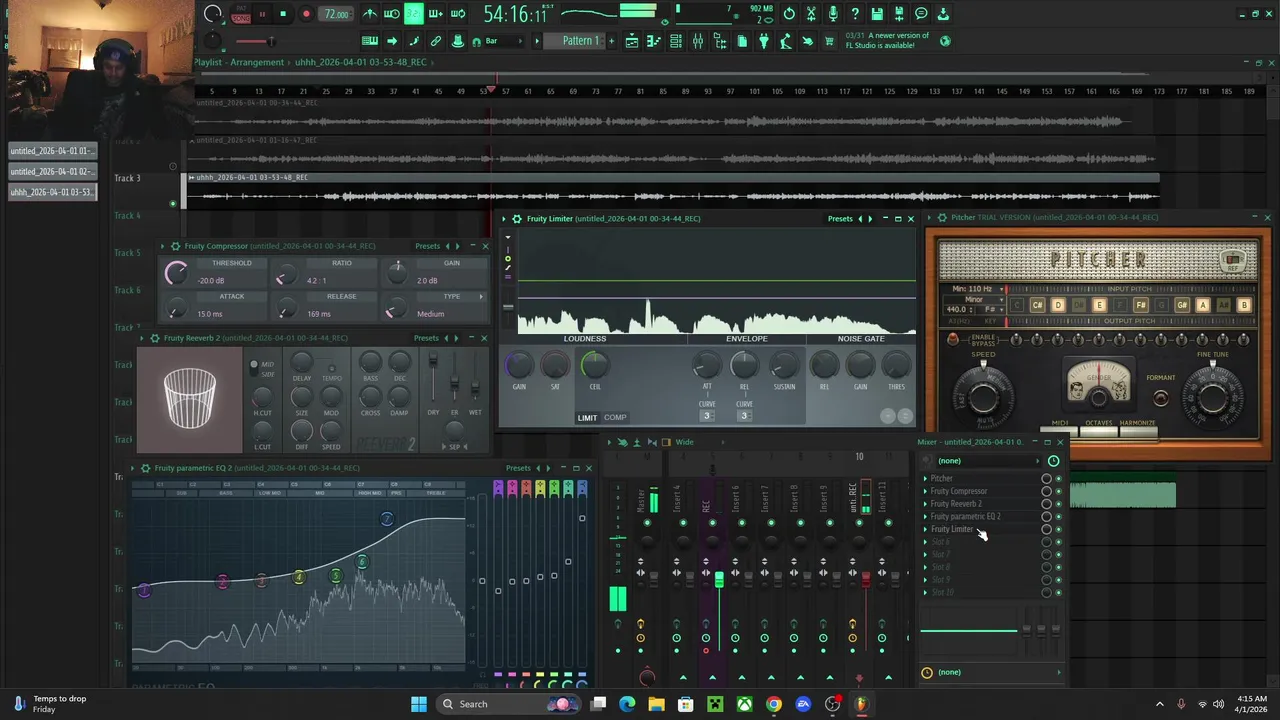This screenshot has width=1280, height=720.
Task: Toggle the link/multilink to controllers icon
Action: (x=436, y=41)
